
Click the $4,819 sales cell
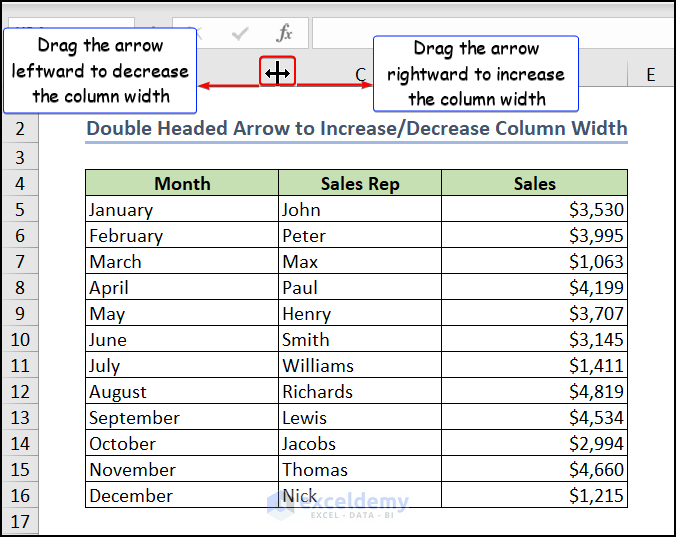(x=534, y=392)
